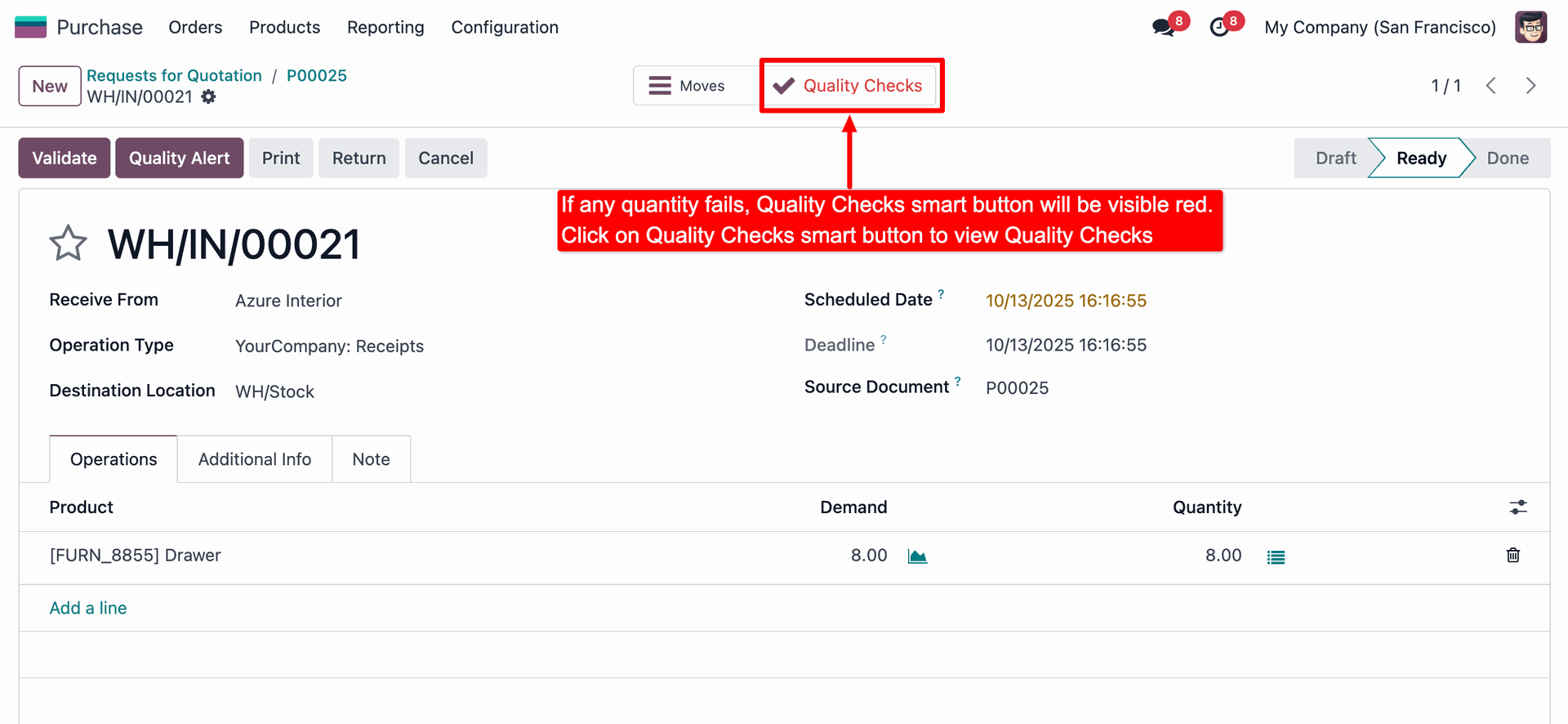Switch to the Additional Info tab
The width and height of the screenshot is (1568, 724).
pyautogui.click(x=255, y=459)
